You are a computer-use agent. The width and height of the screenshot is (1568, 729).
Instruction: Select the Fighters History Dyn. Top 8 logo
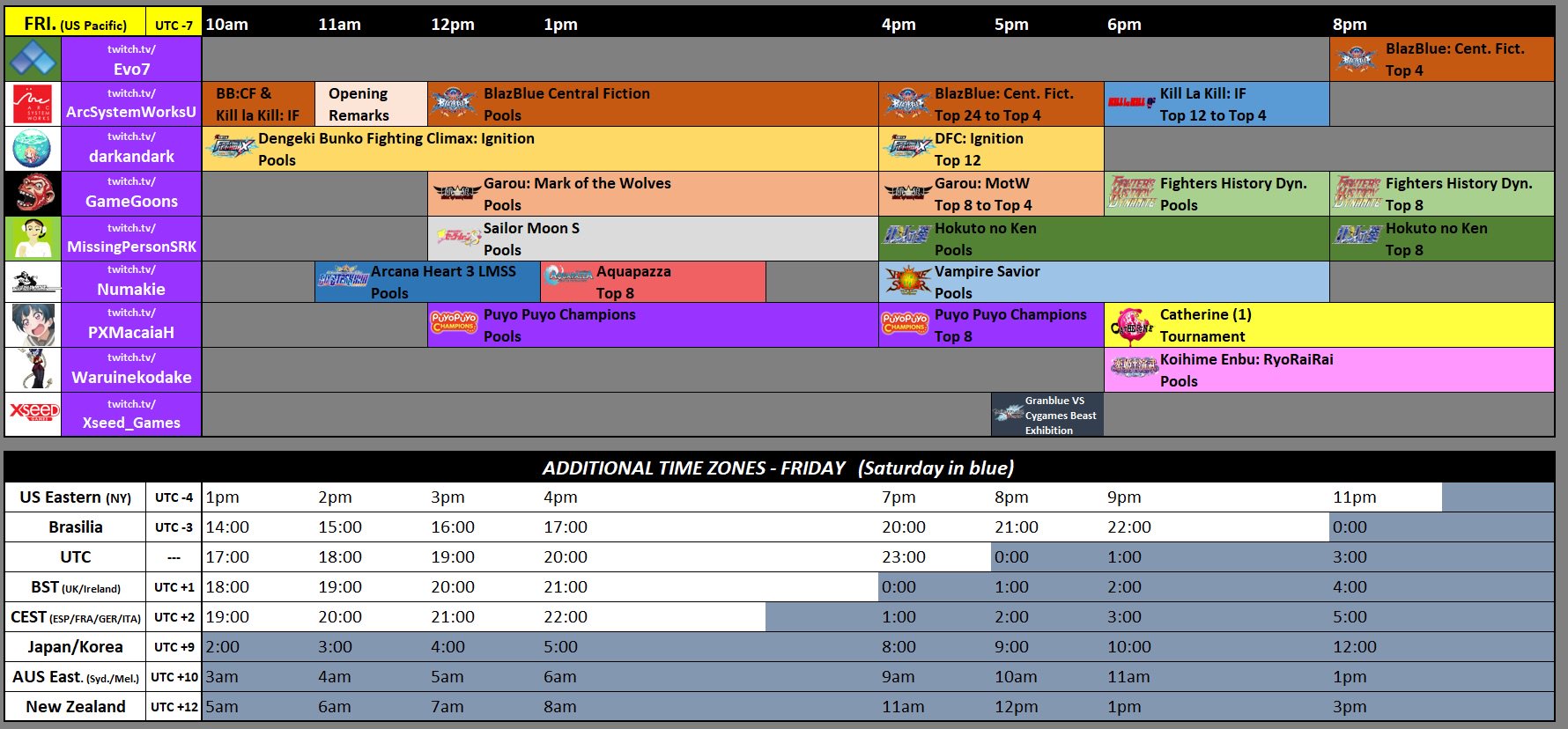tap(1357, 193)
